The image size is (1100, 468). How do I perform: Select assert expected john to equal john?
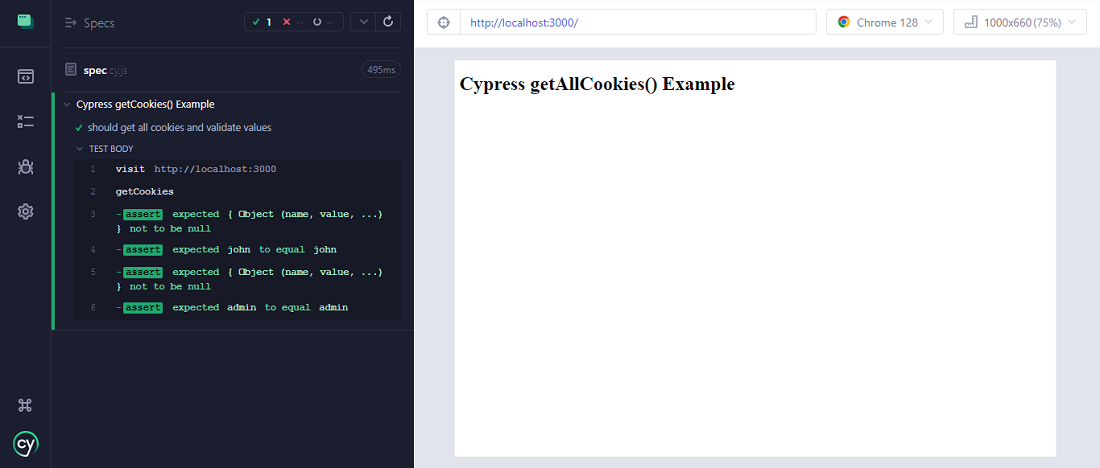pyautogui.click(x=238, y=250)
